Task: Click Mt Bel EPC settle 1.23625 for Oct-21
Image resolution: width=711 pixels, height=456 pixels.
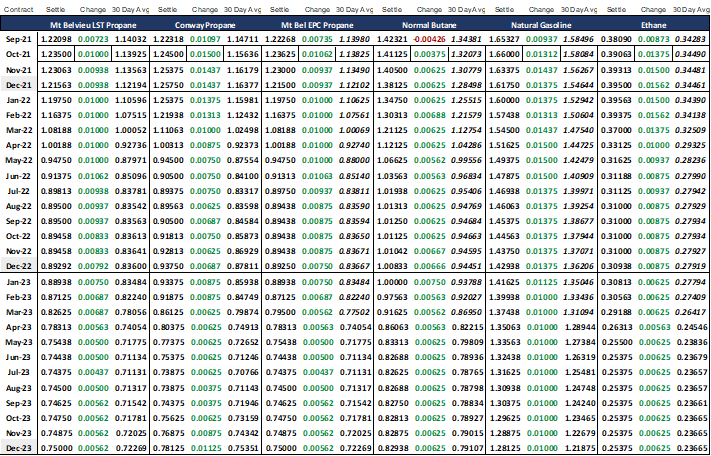Action: 280,54
